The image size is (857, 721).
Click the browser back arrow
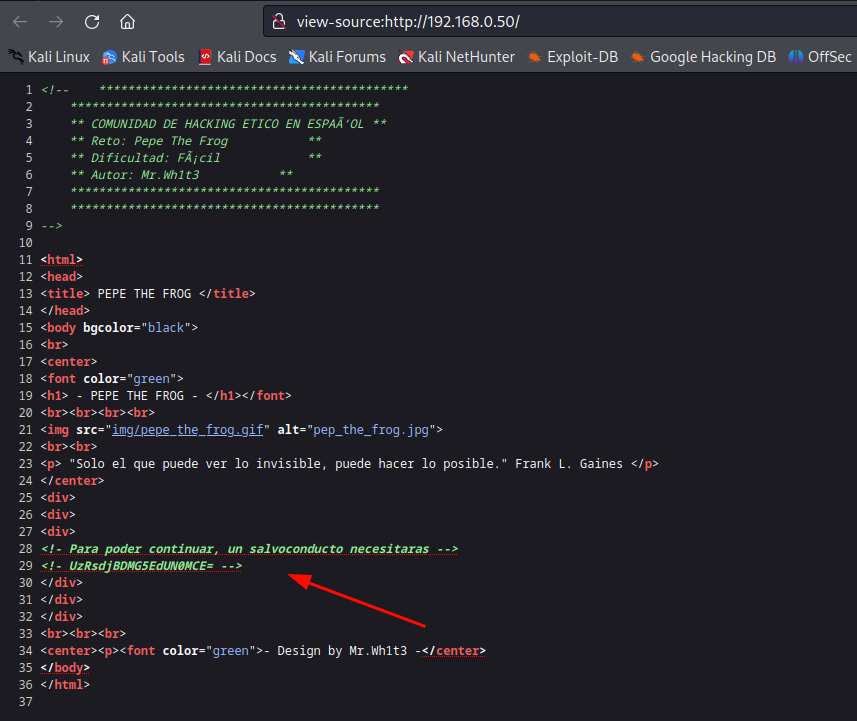20,22
